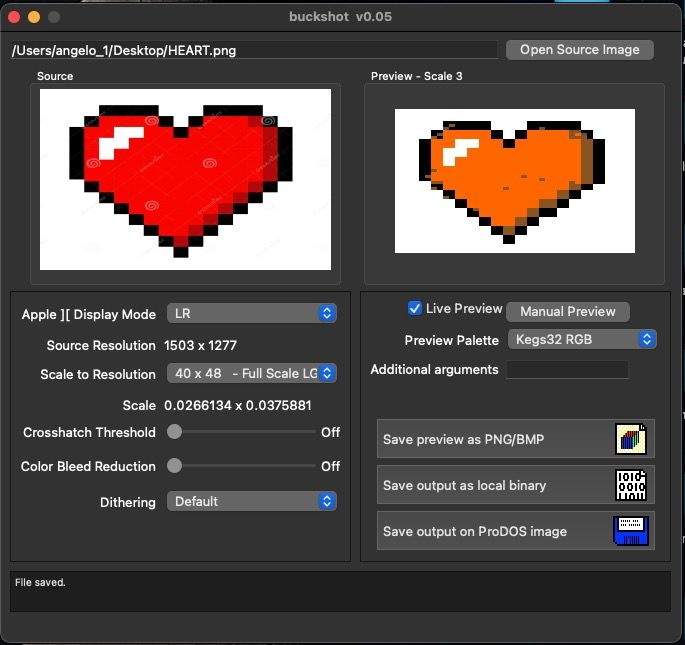The width and height of the screenshot is (685, 645).
Task: Click Save output as local binary text
Action: coord(464,485)
